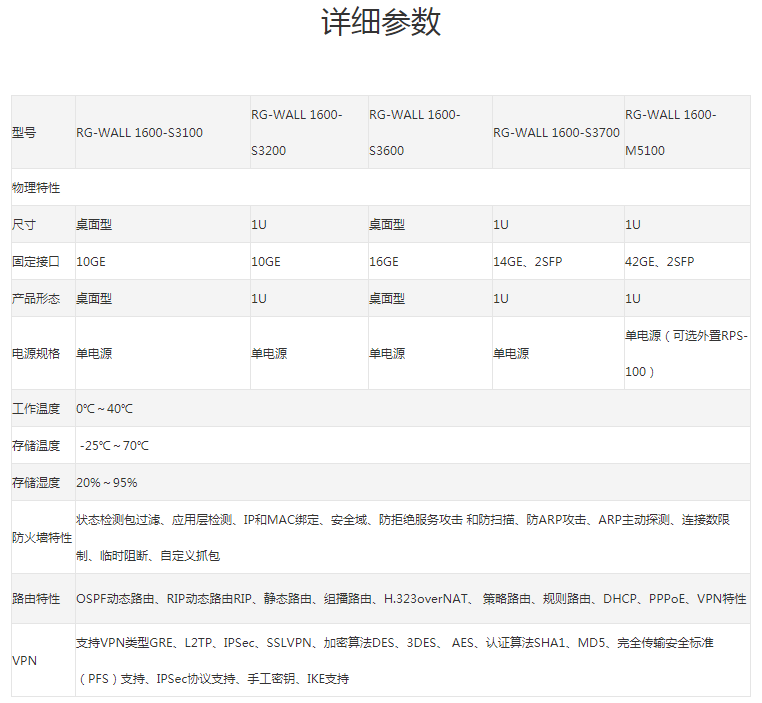The image size is (762, 703).
Task: Click the 固定接口 row label
Action: pos(36,262)
